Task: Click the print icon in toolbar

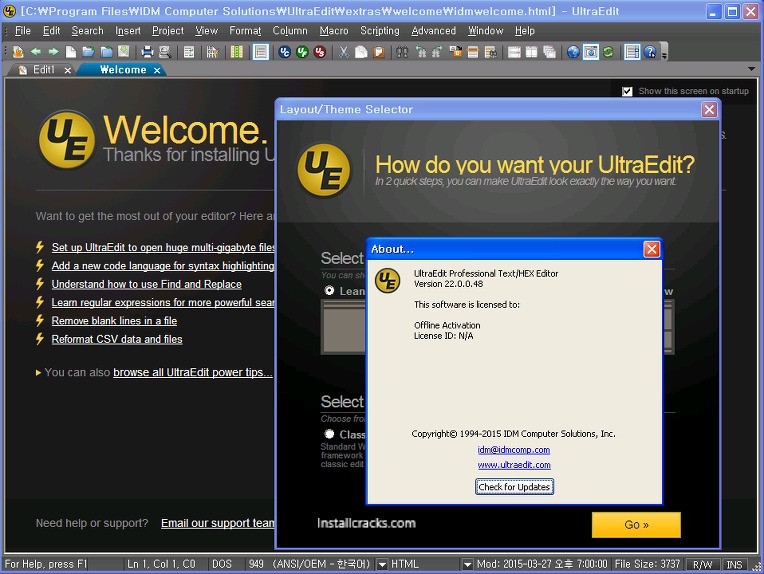Action: [147, 52]
